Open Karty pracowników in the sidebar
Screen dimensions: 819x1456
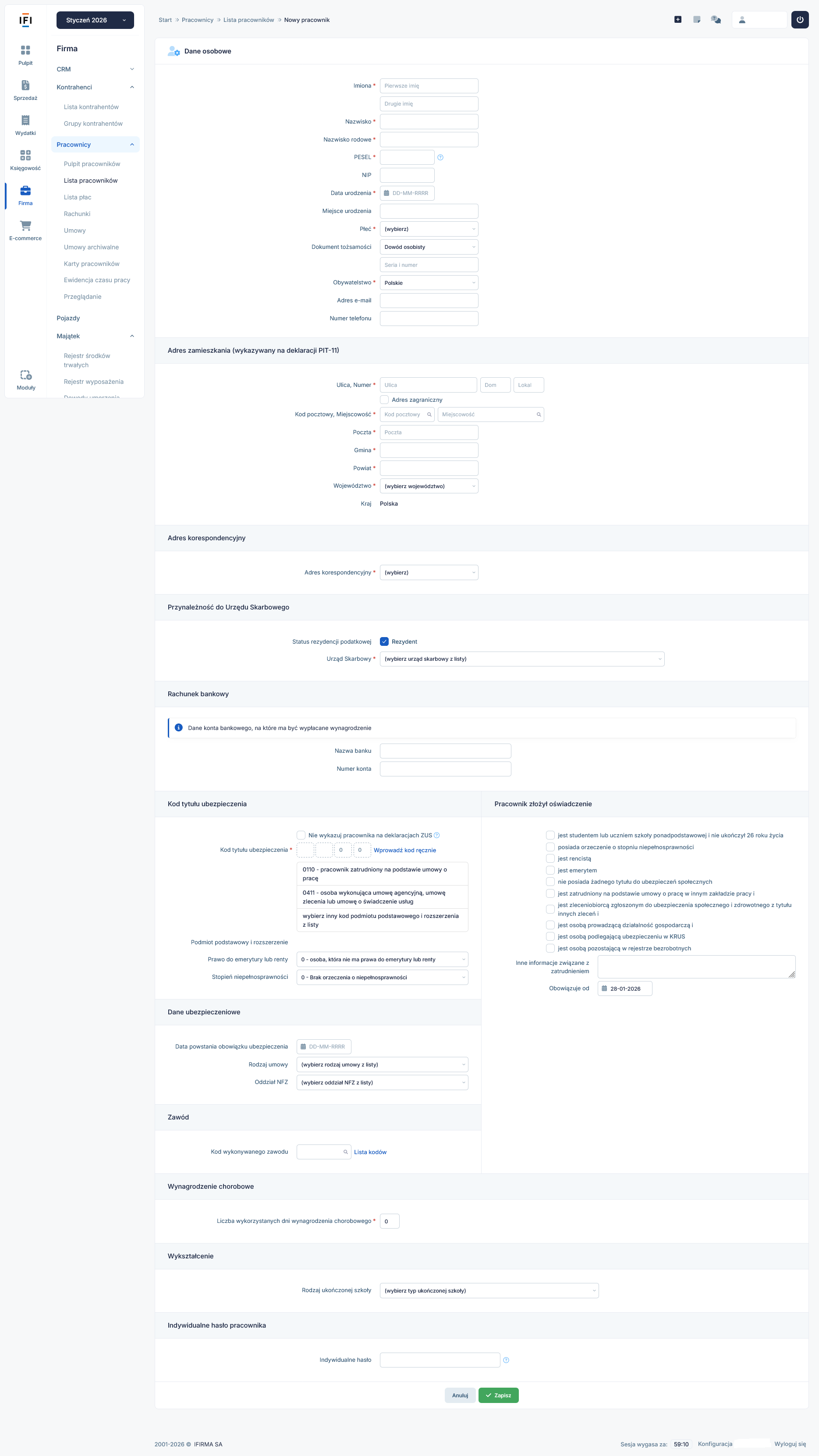[x=92, y=264]
